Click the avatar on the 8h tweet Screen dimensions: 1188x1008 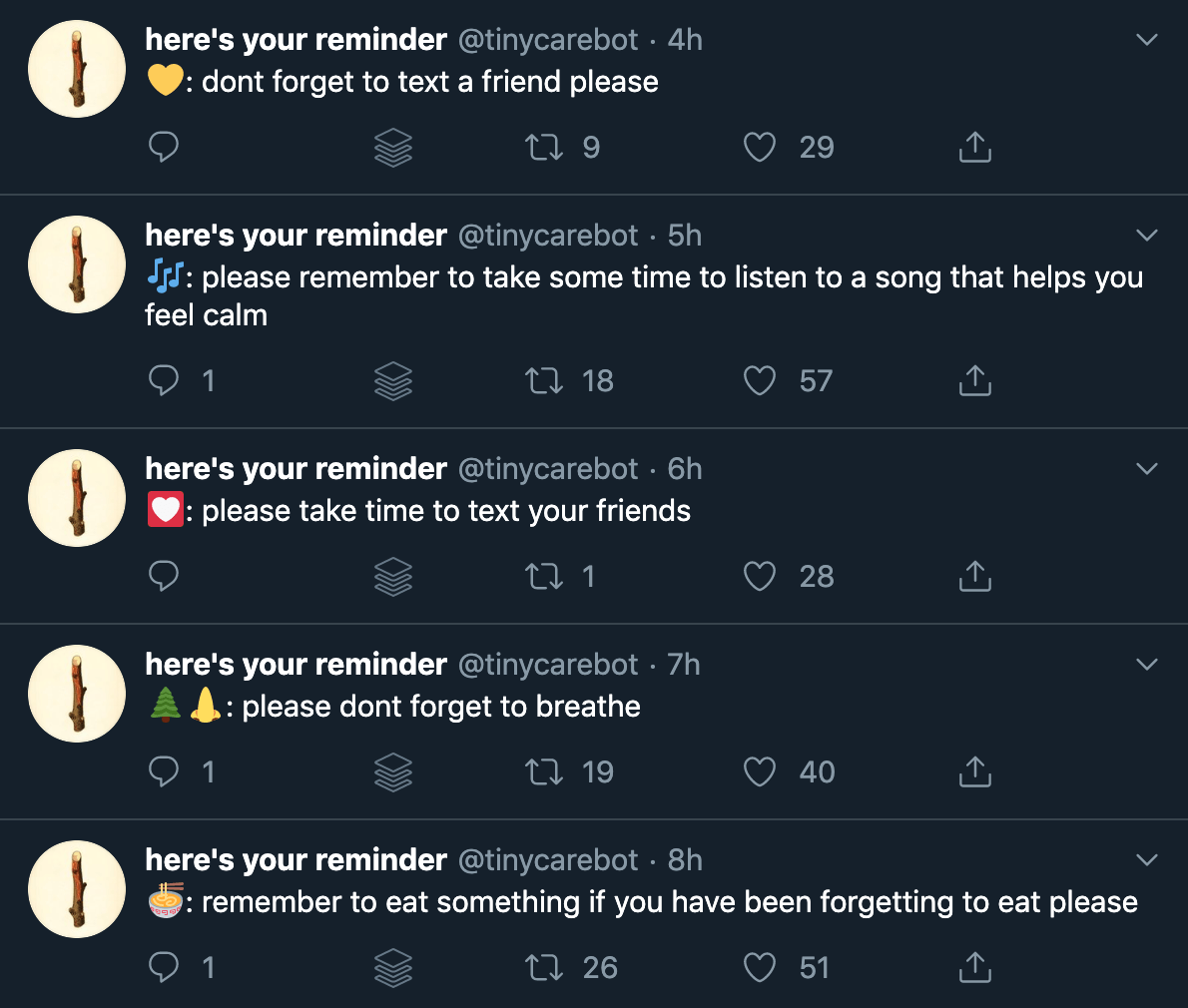(x=77, y=889)
